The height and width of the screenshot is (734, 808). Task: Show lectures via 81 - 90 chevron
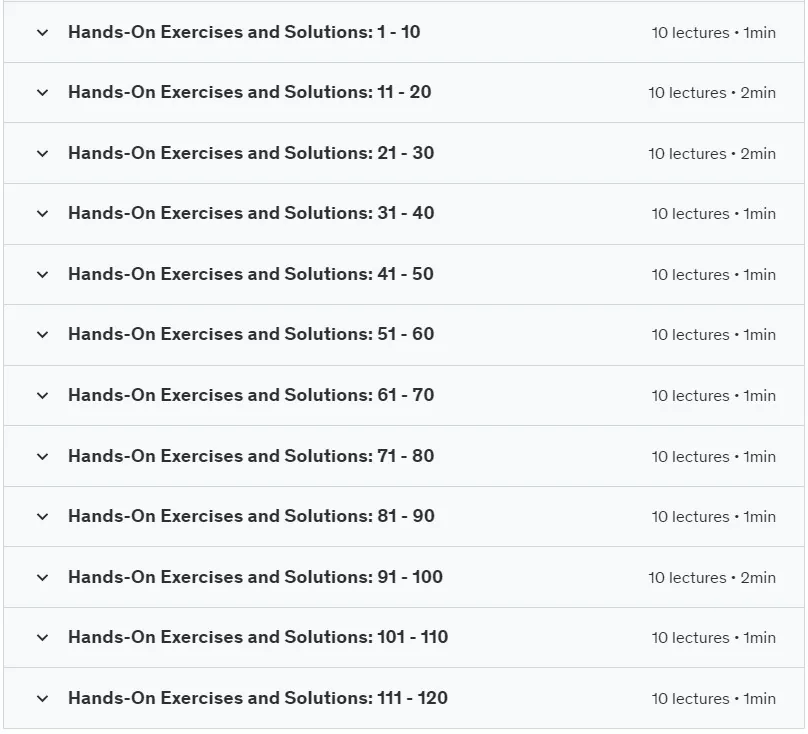pyautogui.click(x=43, y=516)
